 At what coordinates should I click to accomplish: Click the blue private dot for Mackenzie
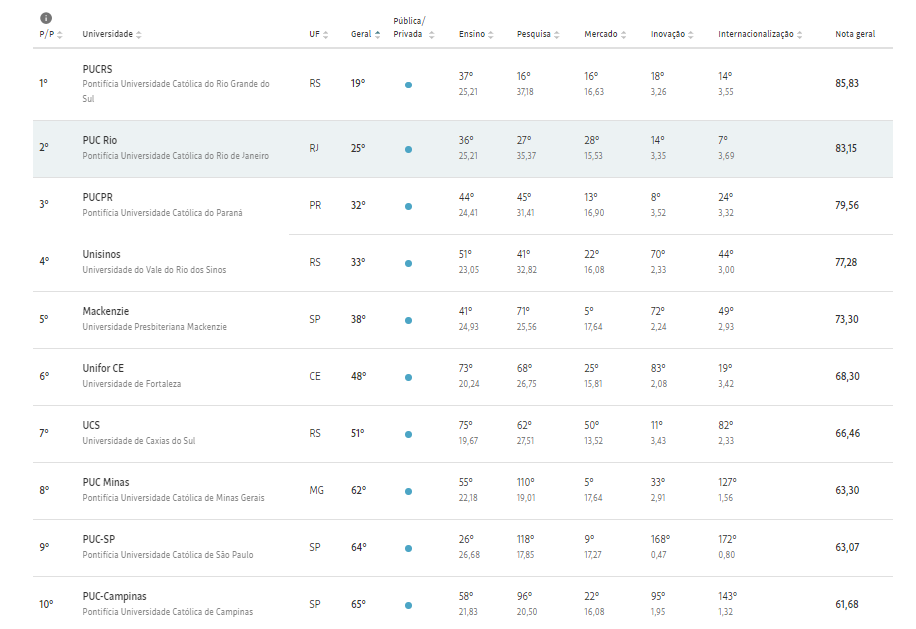click(x=408, y=321)
